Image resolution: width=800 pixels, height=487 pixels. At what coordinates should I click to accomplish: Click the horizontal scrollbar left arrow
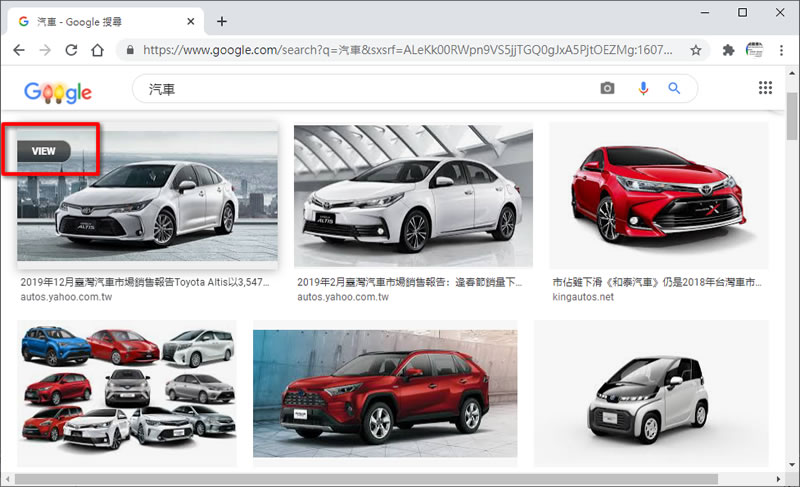(8, 479)
